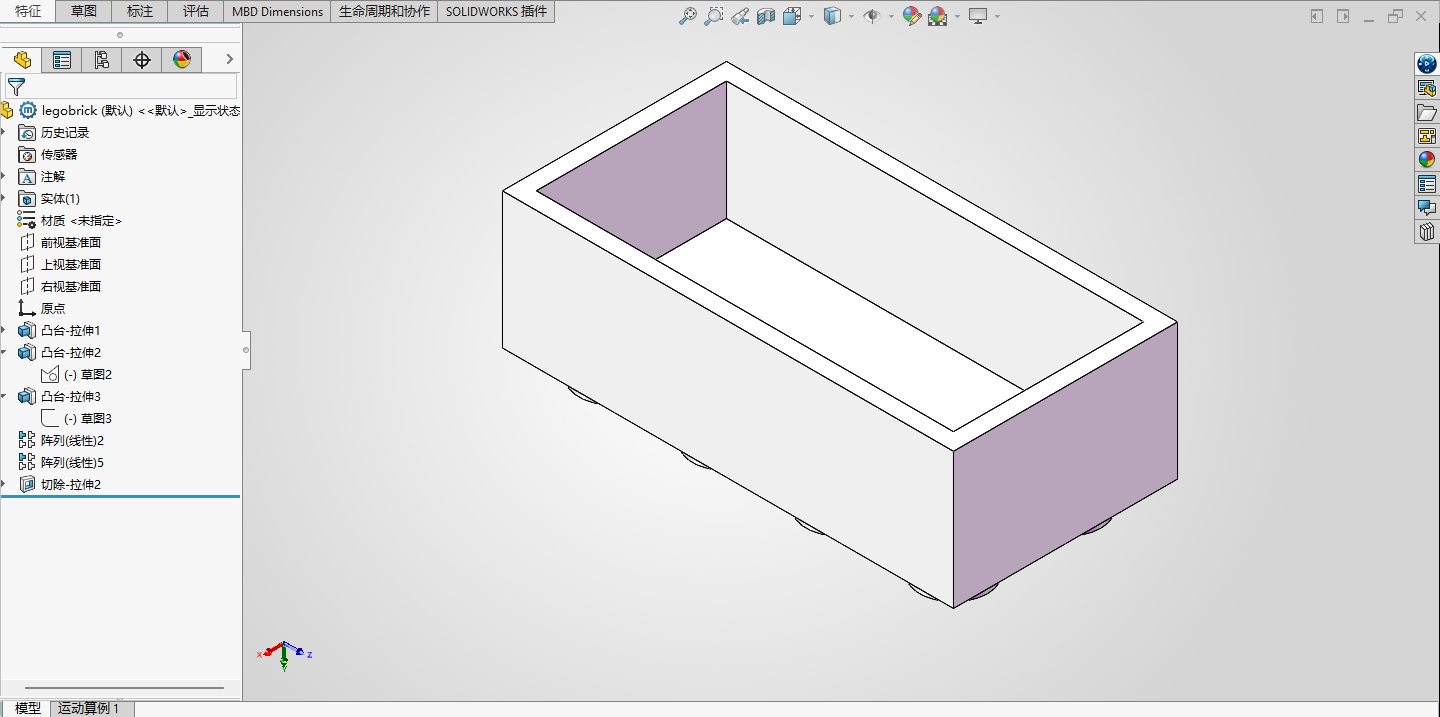
Task: Open View Orientation cube icon
Action: click(792, 16)
